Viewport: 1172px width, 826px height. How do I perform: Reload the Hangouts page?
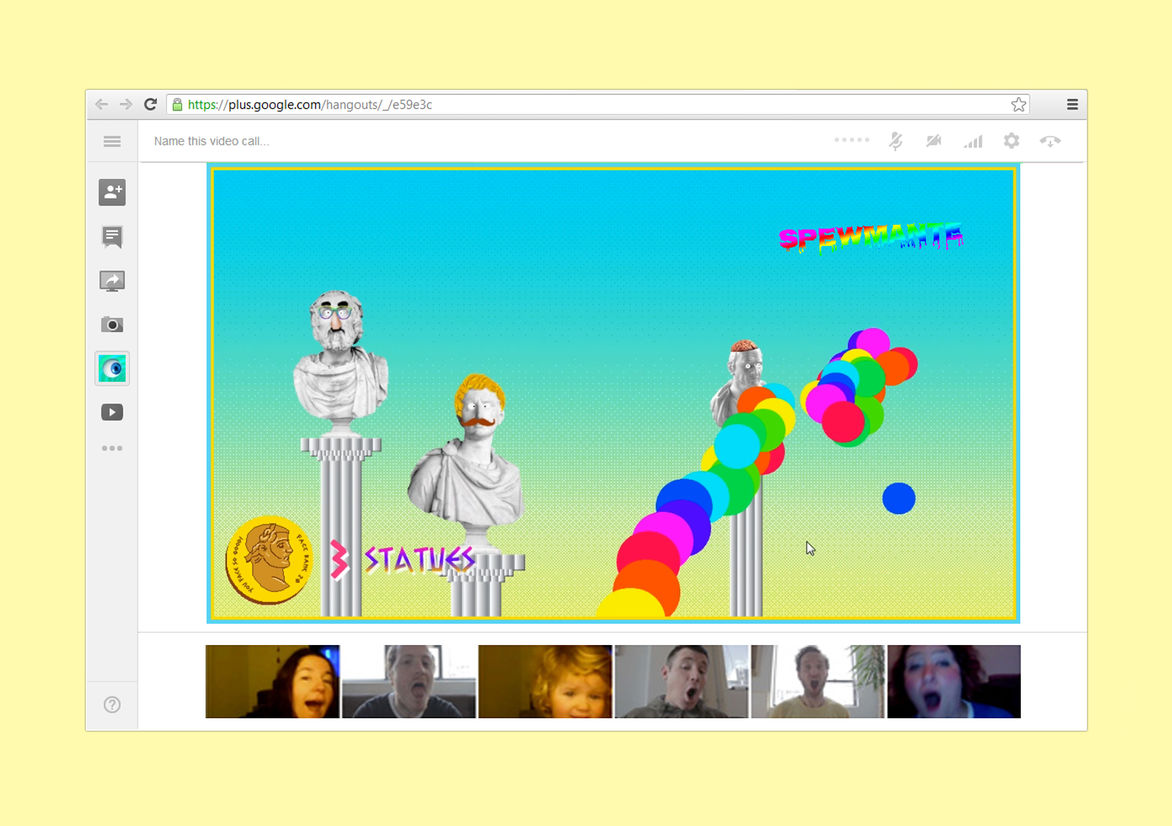[x=150, y=104]
